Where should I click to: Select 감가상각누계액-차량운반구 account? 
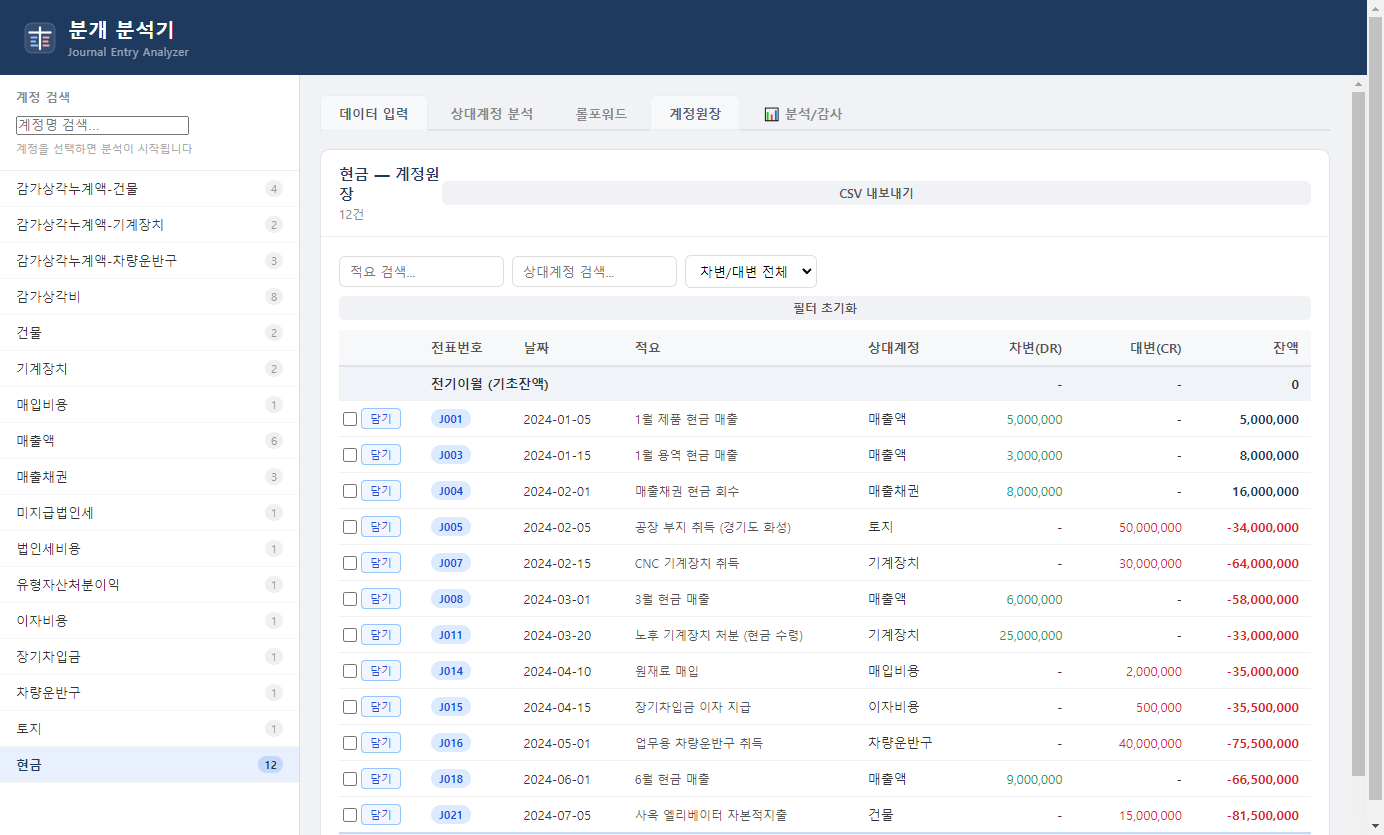(x=149, y=261)
